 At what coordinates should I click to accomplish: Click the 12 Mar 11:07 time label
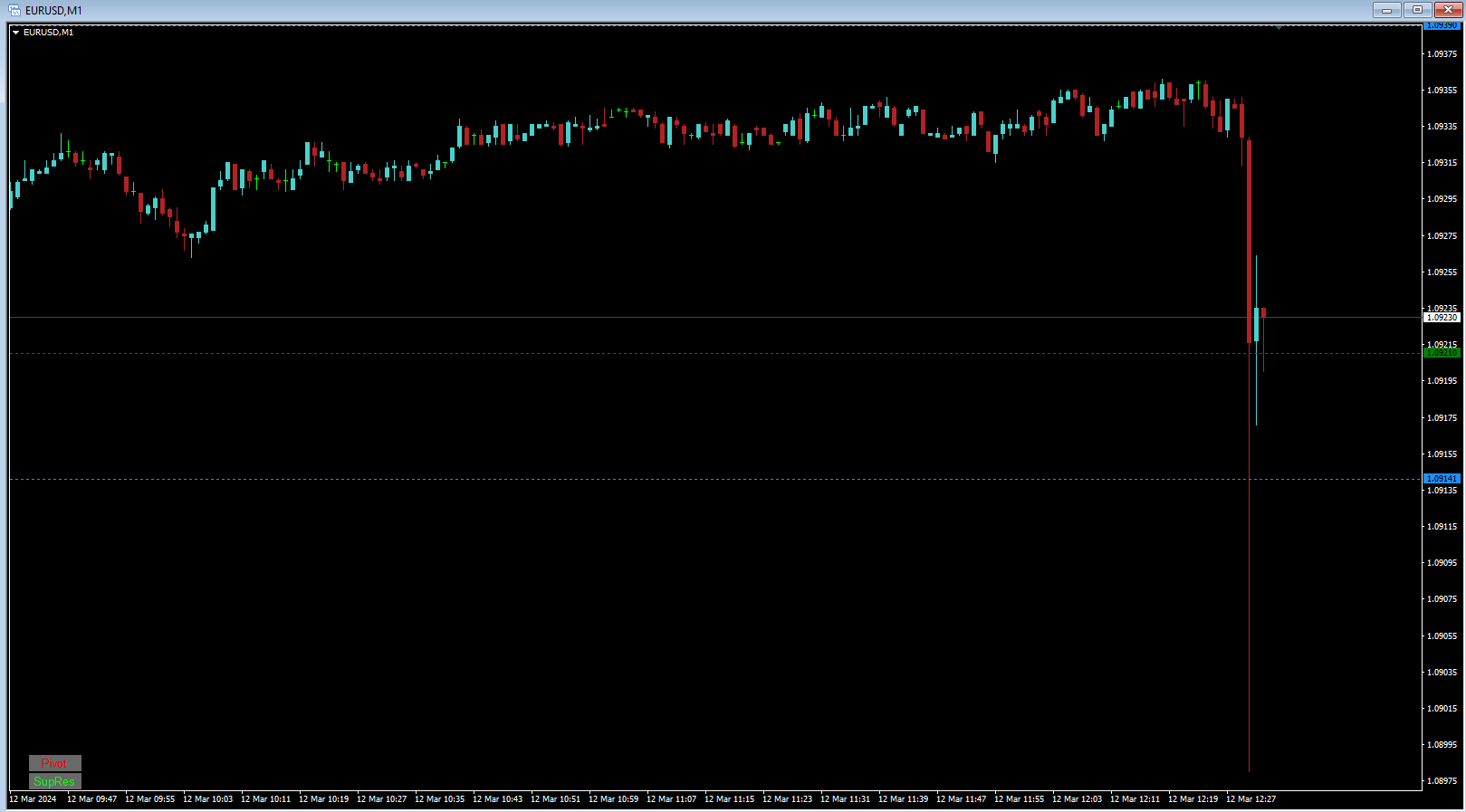[671, 799]
